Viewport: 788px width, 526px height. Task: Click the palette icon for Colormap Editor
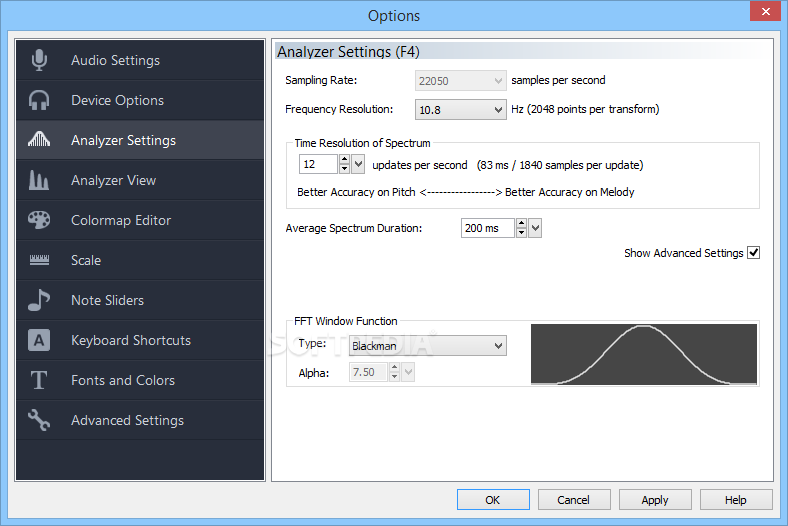[39, 220]
